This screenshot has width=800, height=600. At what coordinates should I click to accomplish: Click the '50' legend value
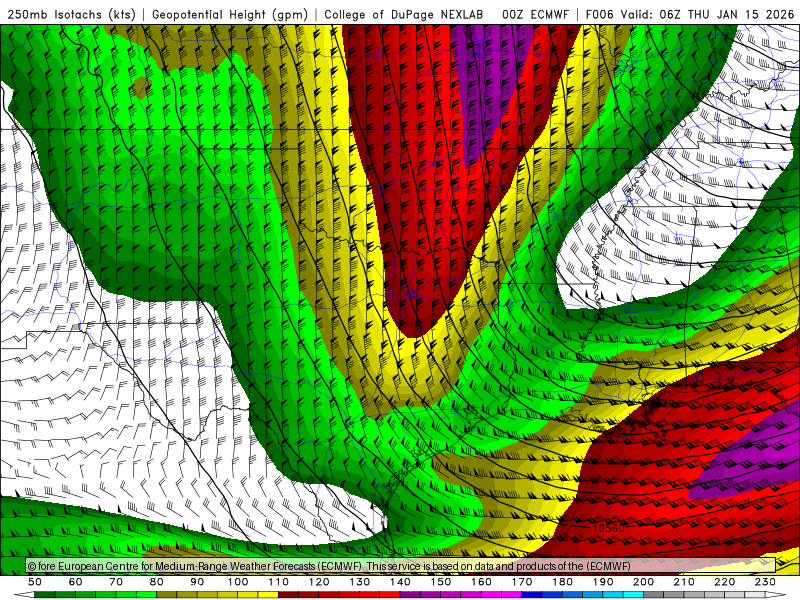[35, 582]
